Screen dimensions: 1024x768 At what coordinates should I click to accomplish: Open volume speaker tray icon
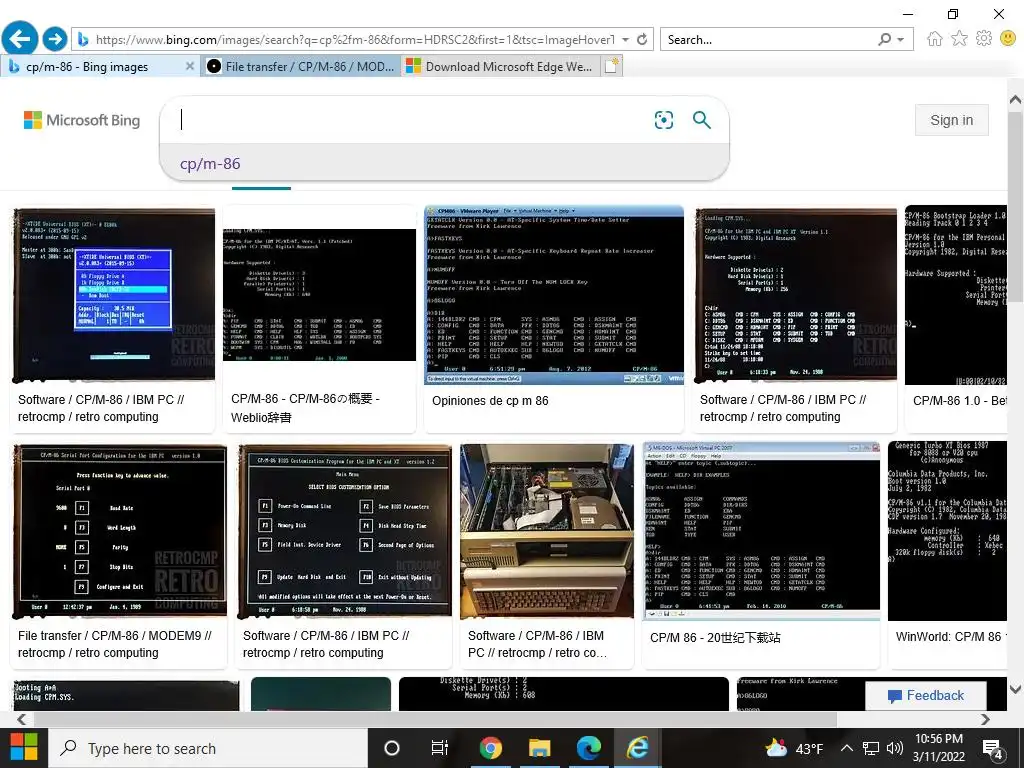895,748
